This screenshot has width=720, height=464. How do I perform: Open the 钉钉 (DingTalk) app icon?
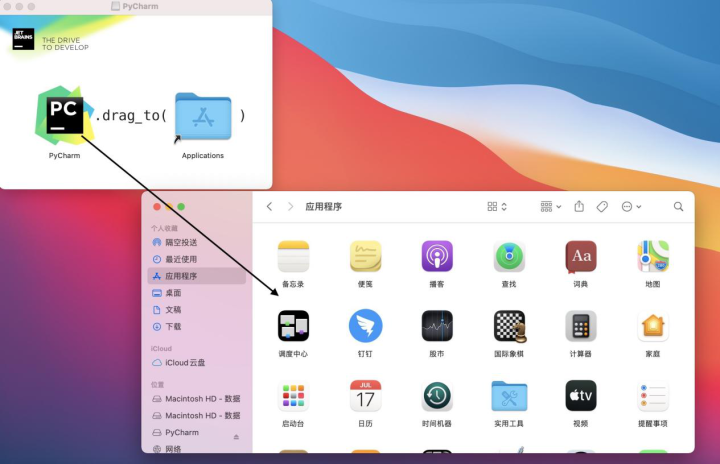(x=365, y=326)
